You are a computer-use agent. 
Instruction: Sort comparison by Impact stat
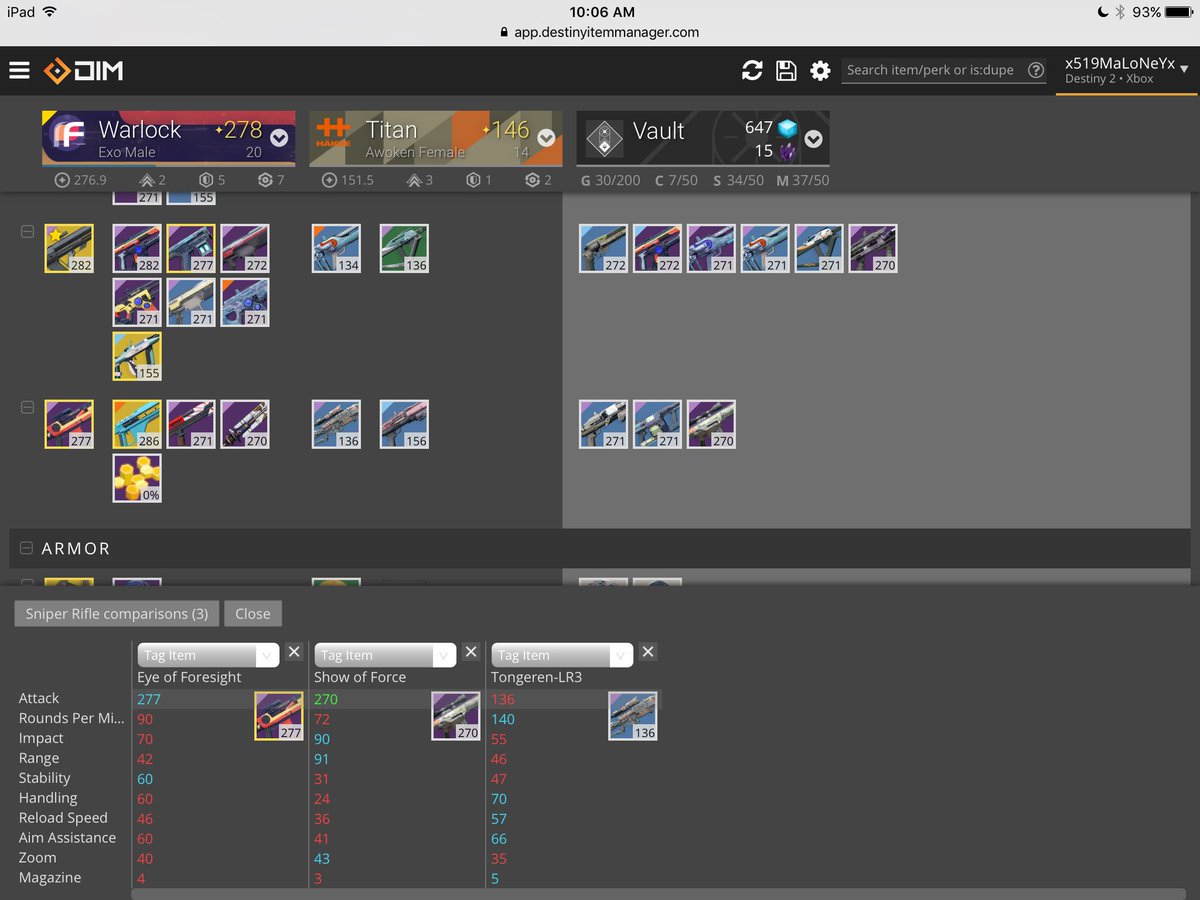click(x=41, y=738)
